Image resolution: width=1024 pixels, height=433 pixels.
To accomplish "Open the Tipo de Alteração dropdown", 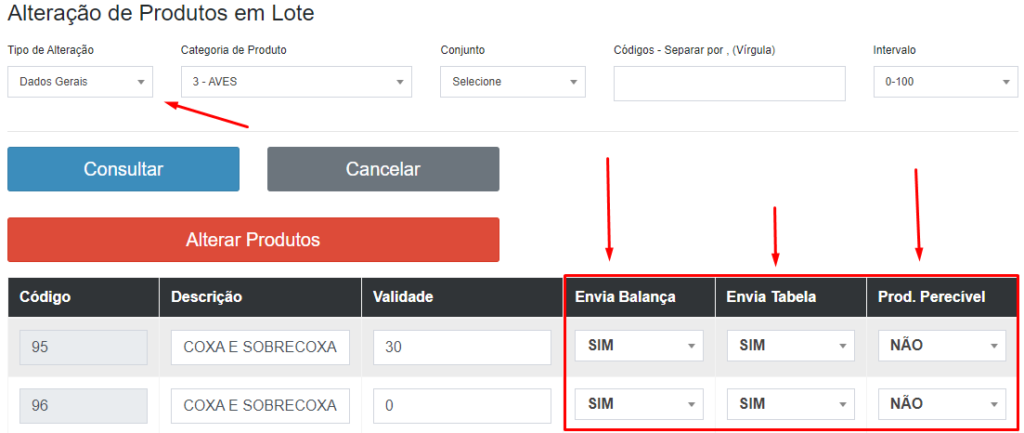I will point(80,82).
